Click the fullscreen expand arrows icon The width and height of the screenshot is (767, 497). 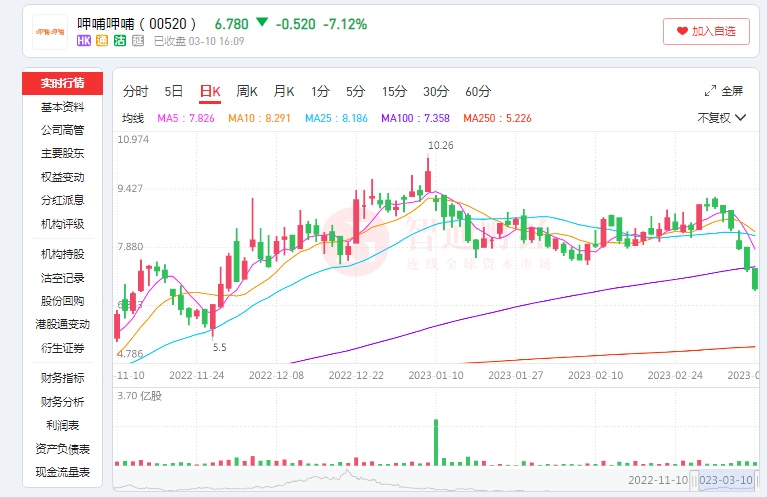tap(711, 91)
